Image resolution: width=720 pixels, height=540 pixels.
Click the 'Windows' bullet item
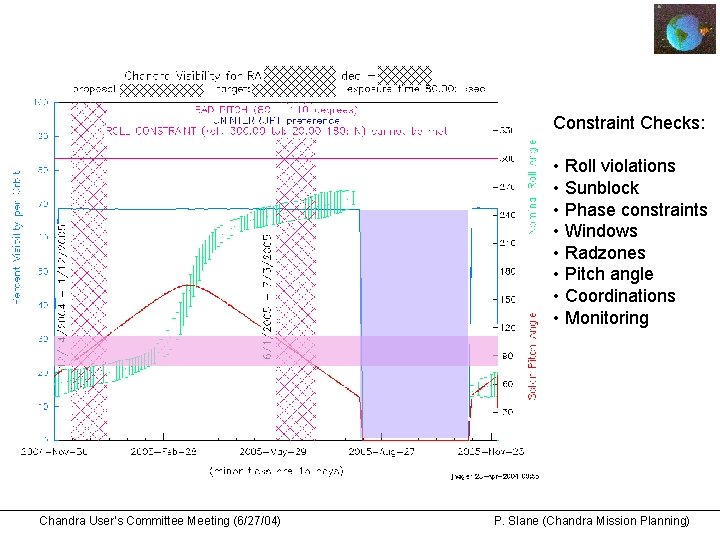[601, 231]
